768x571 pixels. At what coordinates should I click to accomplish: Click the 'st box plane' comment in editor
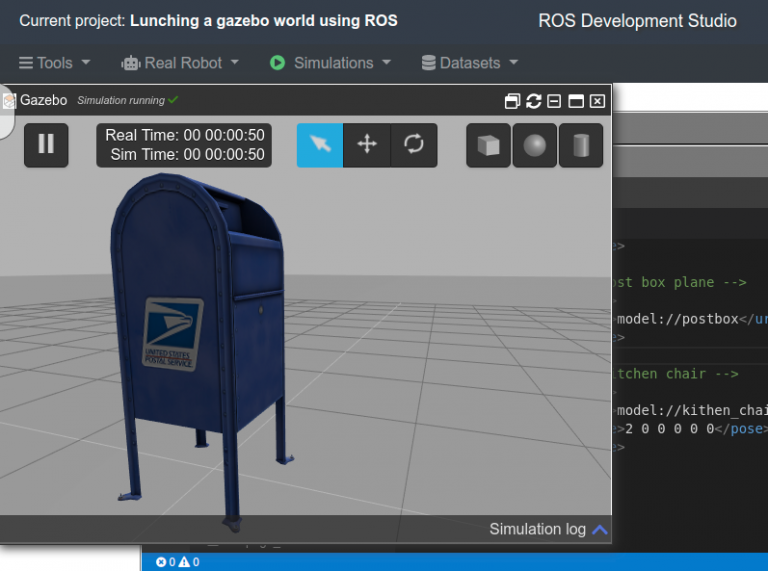pyautogui.click(x=680, y=283)
